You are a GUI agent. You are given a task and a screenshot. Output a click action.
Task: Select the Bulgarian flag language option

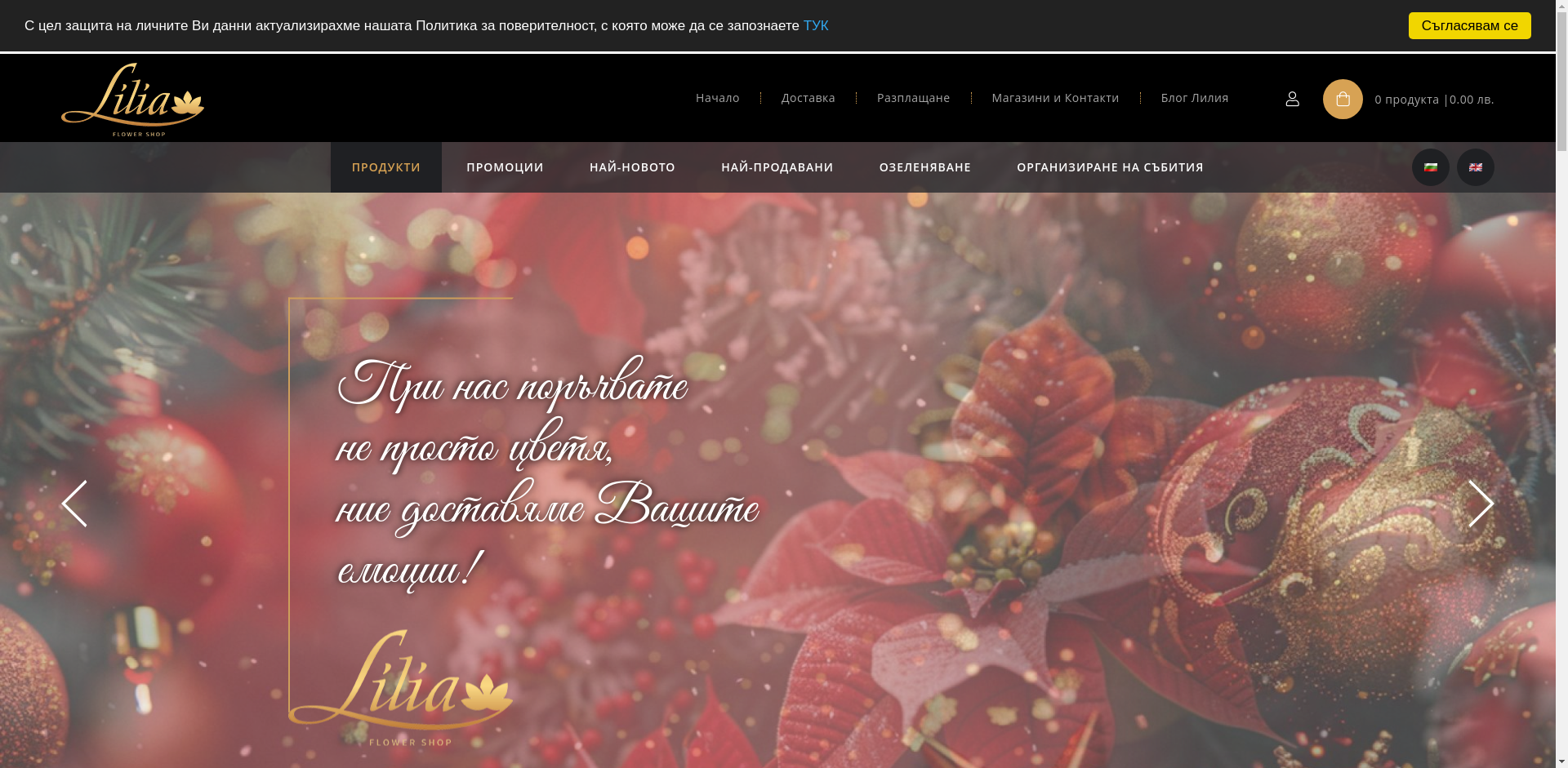pyautogui.click(x=1430, y=166)
